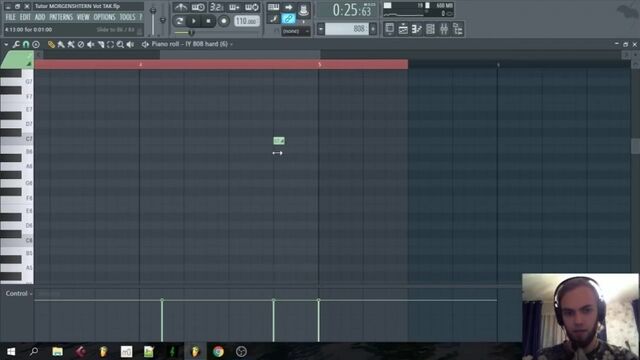Image resolution: width=640 pixels, height=360 pixels.
Task: Select the zoom magnifier tool
Action: (x=120, y=44)
